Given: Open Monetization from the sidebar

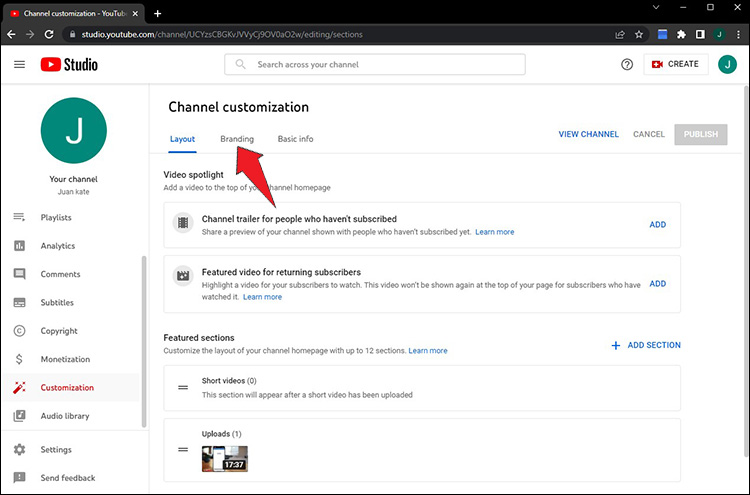Looking at the screenshot, I should [x=65, y=359].
